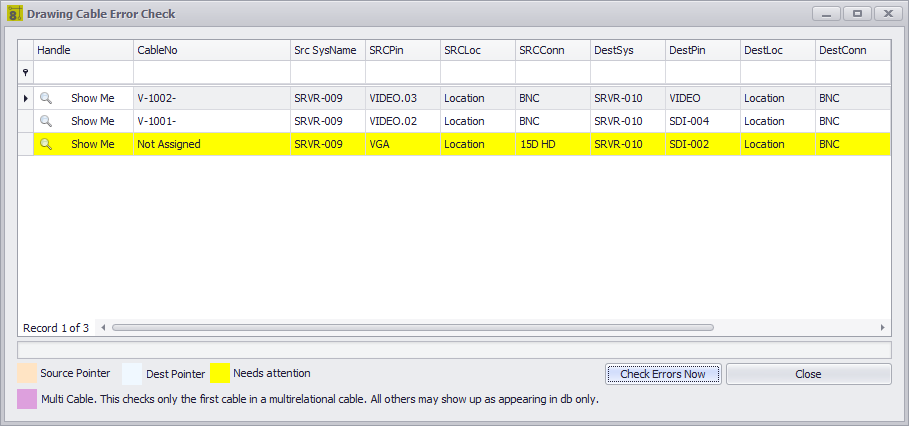Click the pink Multi Cable swatch

(x=27, y=399)
